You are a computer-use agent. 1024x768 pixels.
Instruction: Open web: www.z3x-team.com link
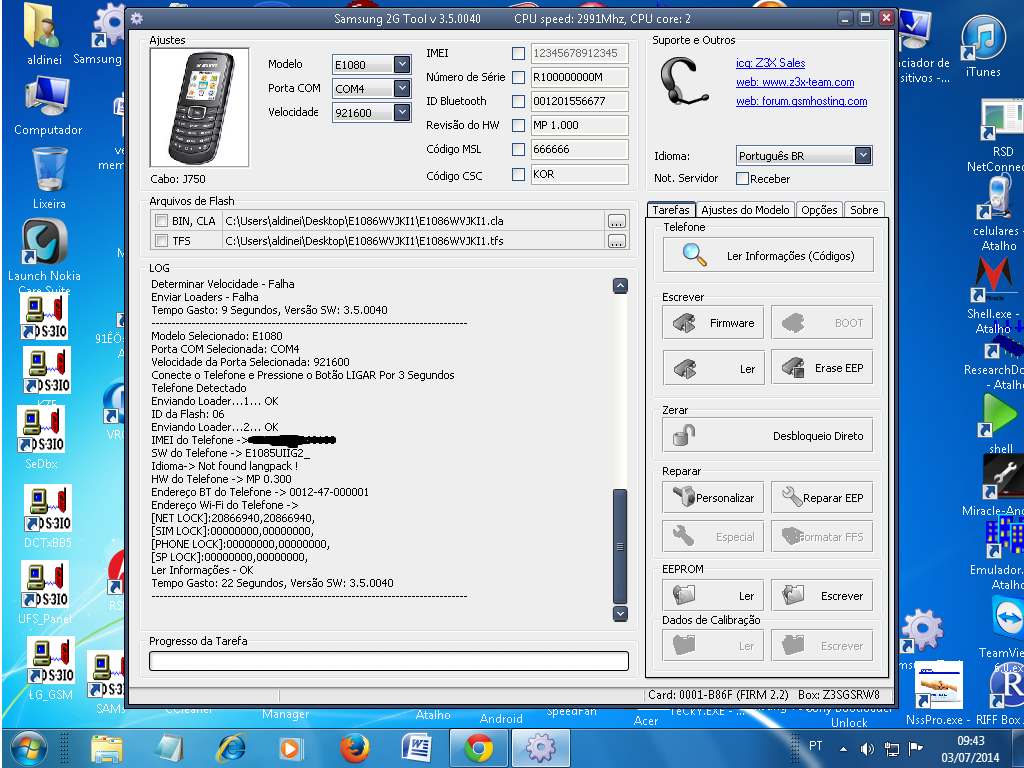click(x=795, y=82)
